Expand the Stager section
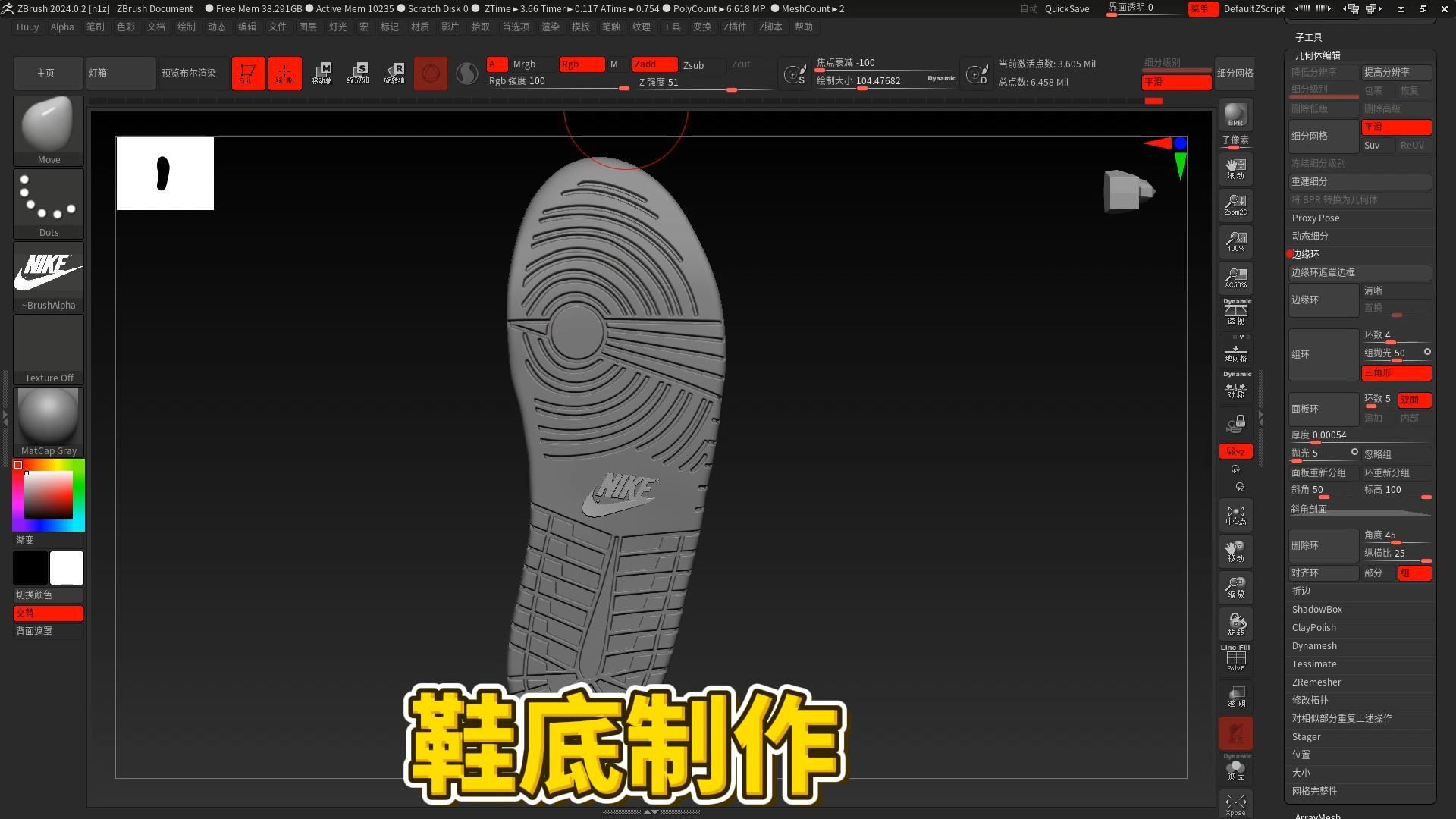The height and width of the screenshot is (819, 1456). 1307,737
